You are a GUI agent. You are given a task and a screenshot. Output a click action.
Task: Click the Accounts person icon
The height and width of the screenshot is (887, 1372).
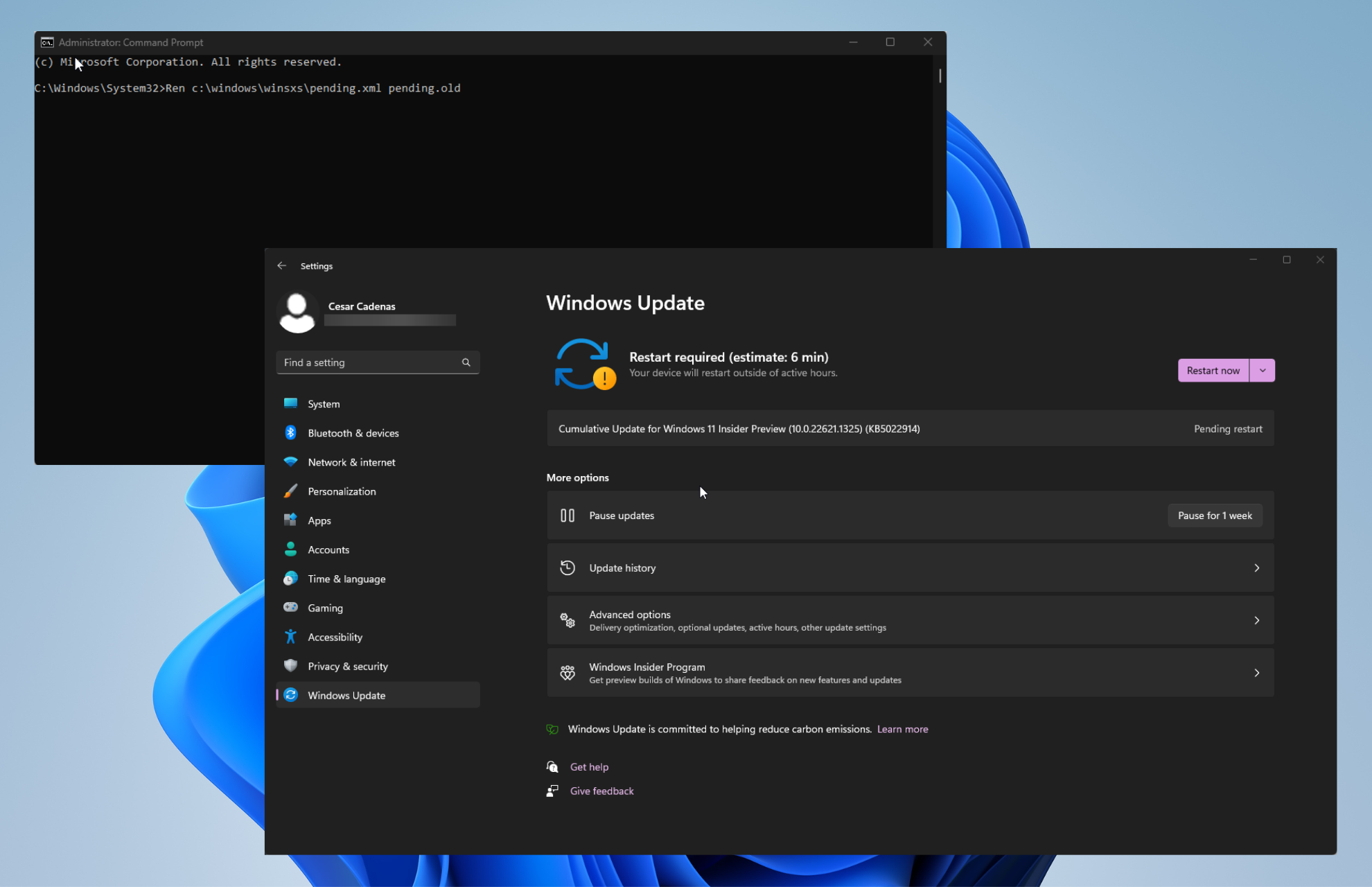(x=290, y=549)
